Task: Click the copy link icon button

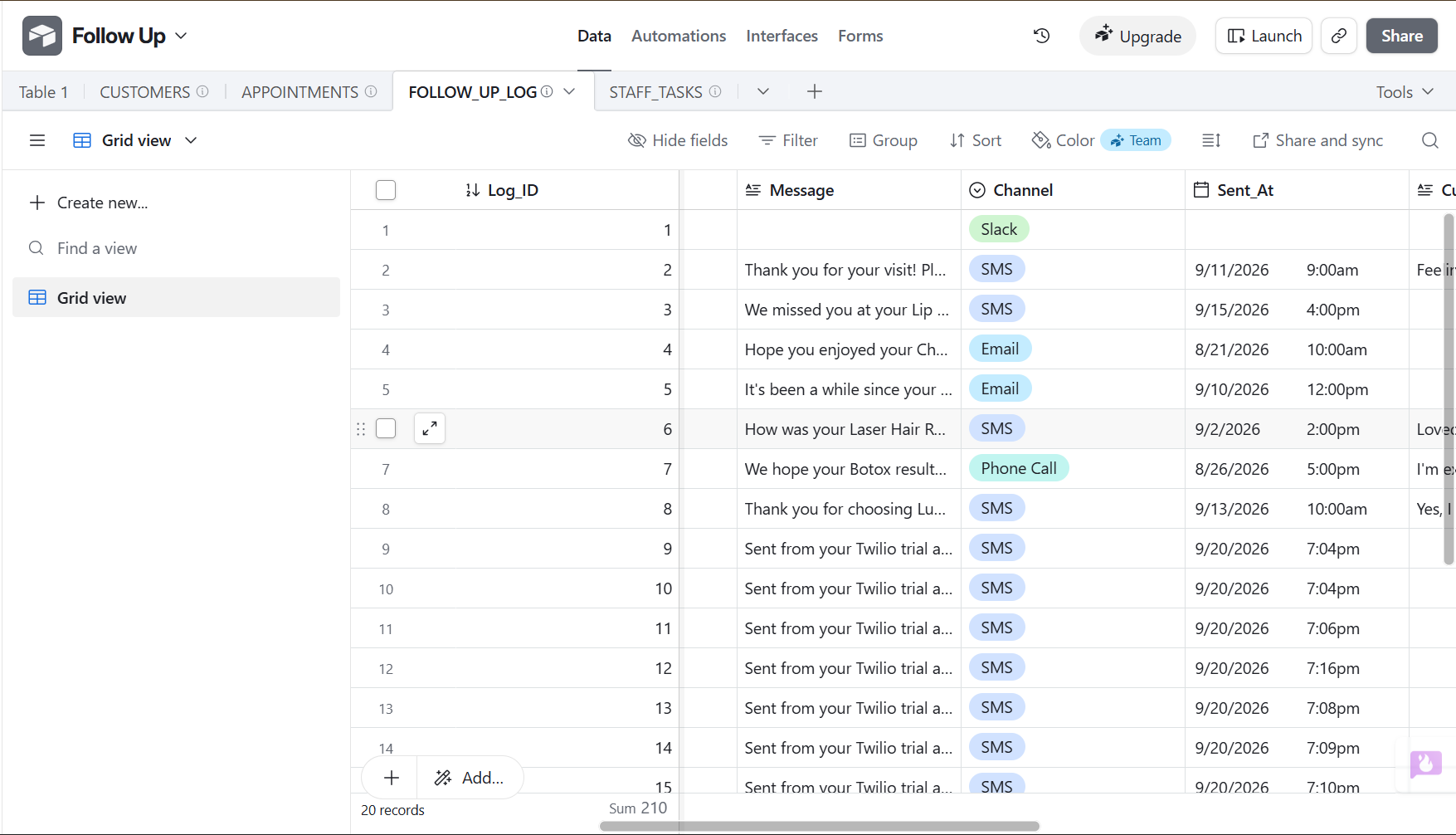Action: click(1338, 36)
